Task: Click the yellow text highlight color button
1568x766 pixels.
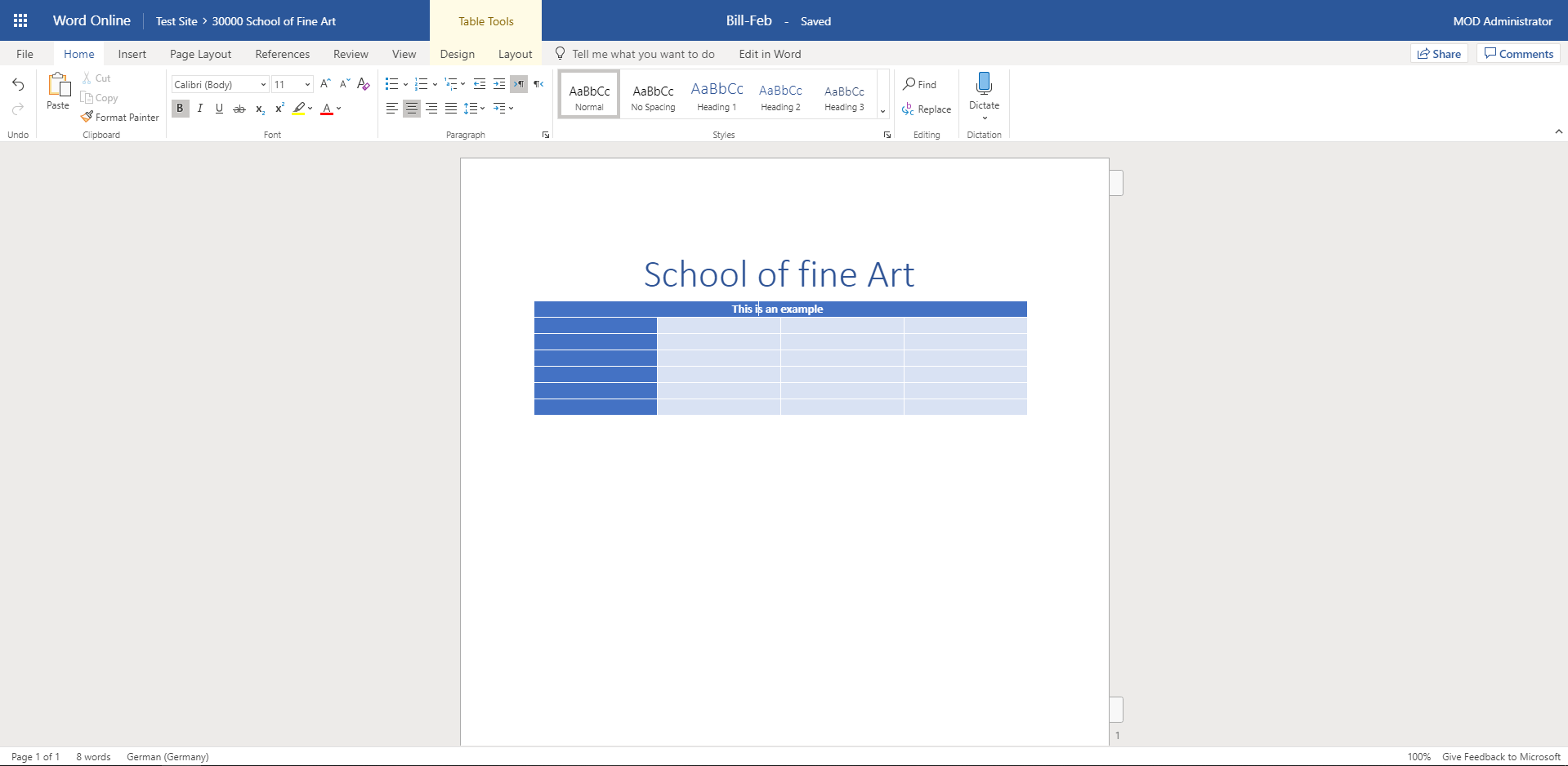Action: [299, 108]
